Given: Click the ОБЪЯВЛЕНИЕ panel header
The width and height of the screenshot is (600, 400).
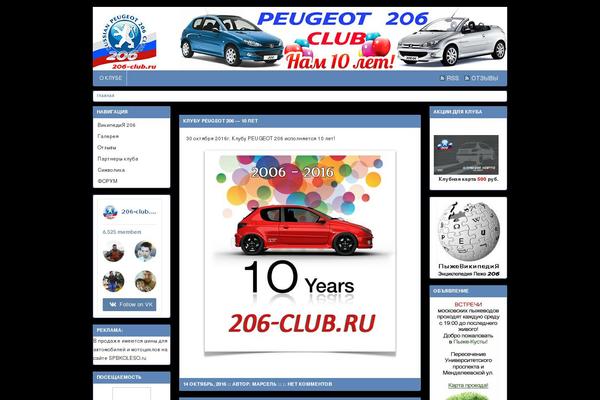Looking at the screenshot, I should pyautogui.click(x=468, y=291).
